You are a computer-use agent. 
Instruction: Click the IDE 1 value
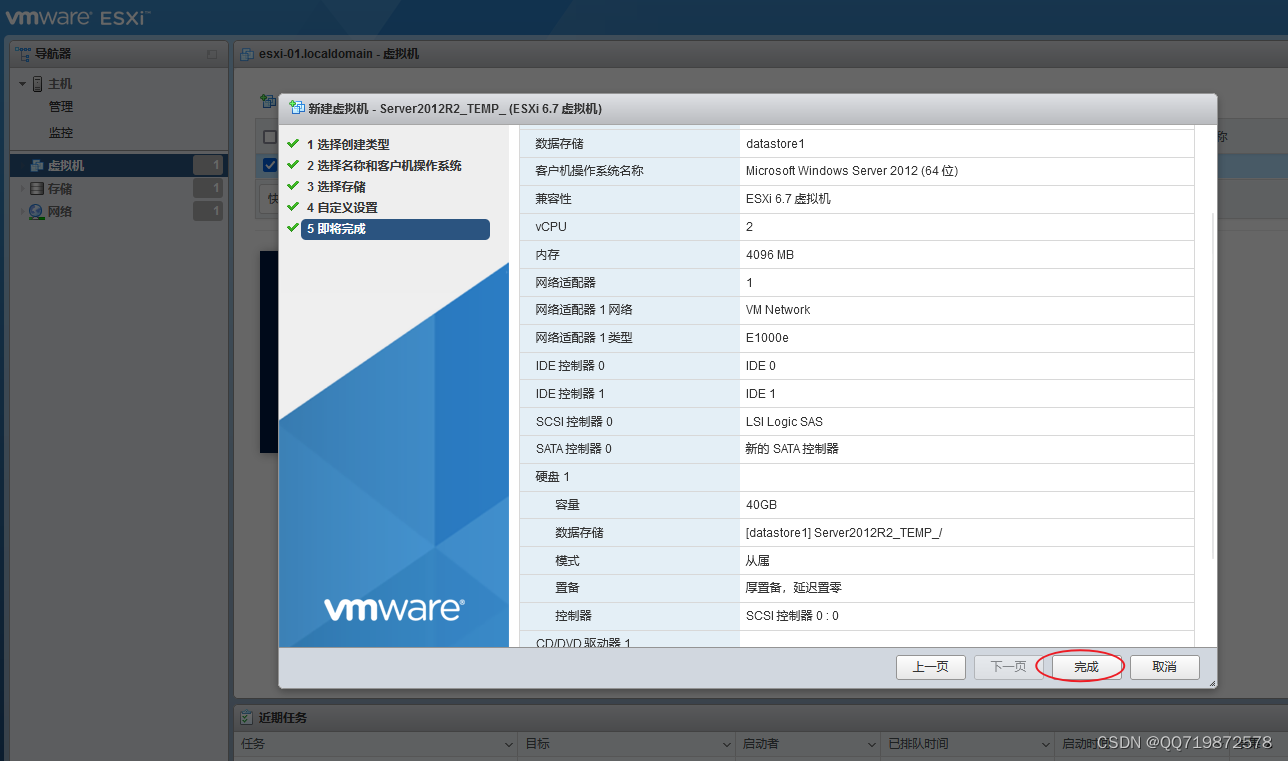click(761, 394)
